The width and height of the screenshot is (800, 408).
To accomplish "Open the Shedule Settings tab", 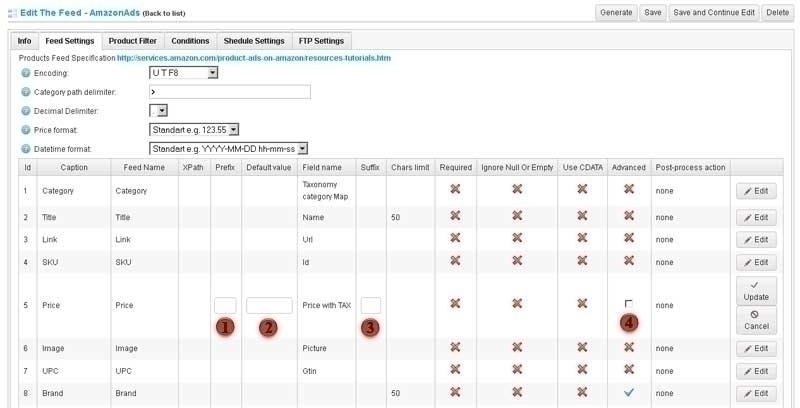I will click(x=254, y=41).
